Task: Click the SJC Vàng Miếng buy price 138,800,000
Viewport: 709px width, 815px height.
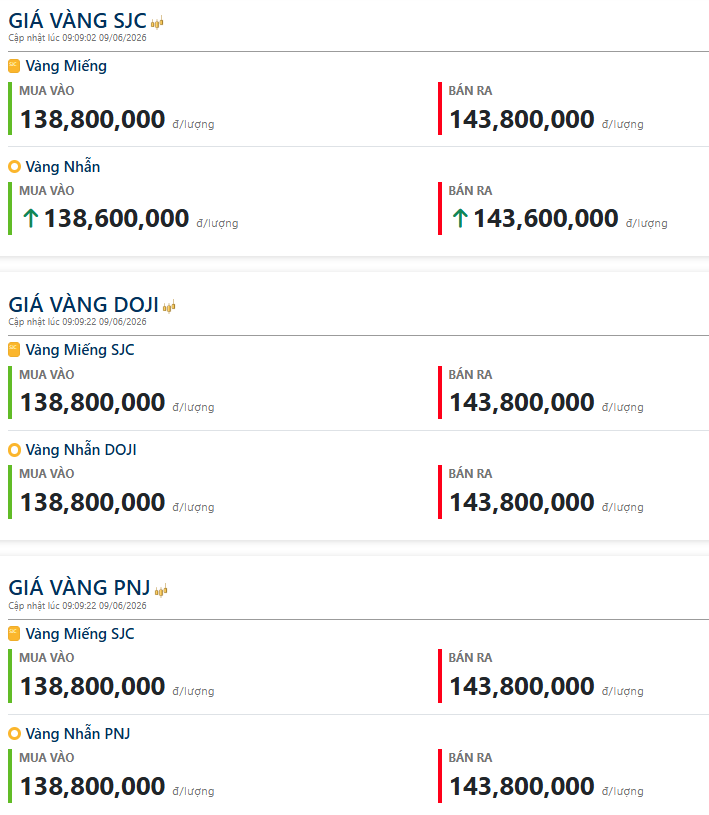Action: click(x=93, y=119)
